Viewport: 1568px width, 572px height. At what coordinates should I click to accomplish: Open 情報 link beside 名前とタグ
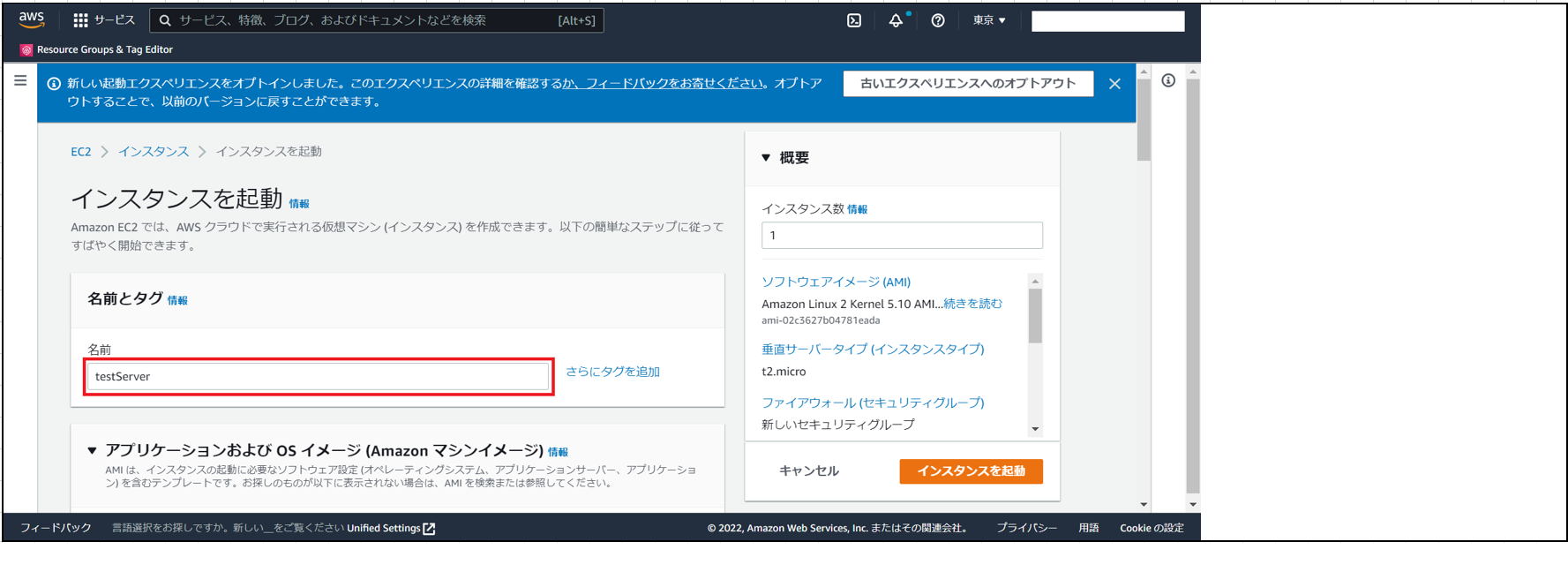(x=177, y=301)
